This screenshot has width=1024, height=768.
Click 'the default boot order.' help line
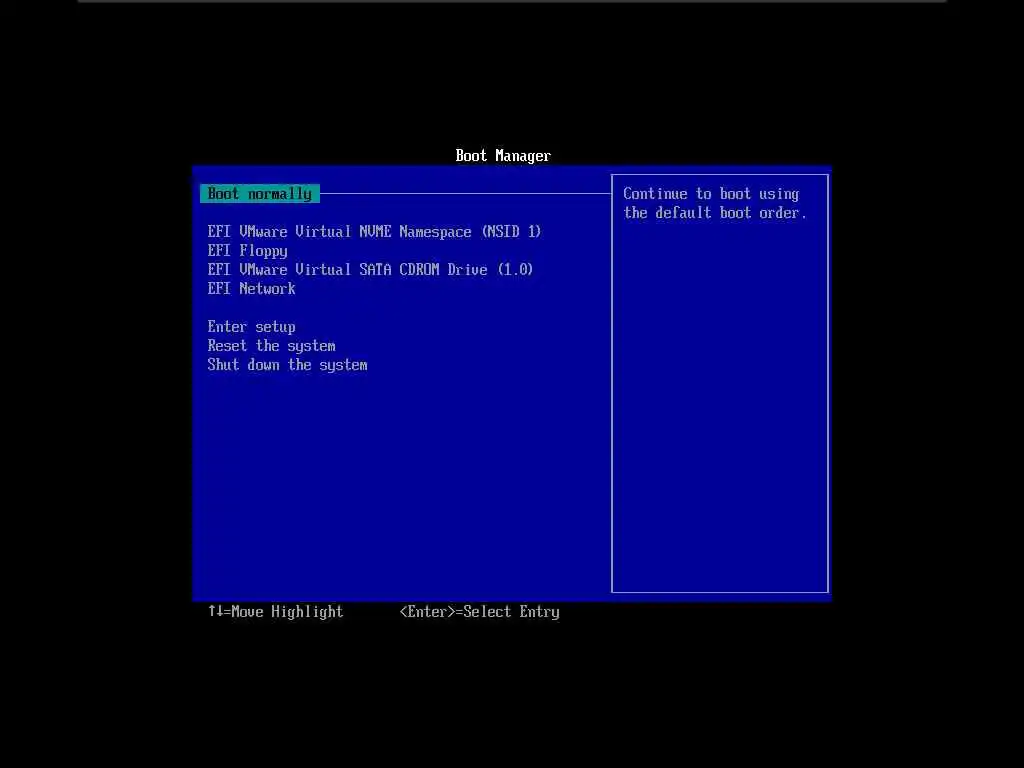point(714,213)
